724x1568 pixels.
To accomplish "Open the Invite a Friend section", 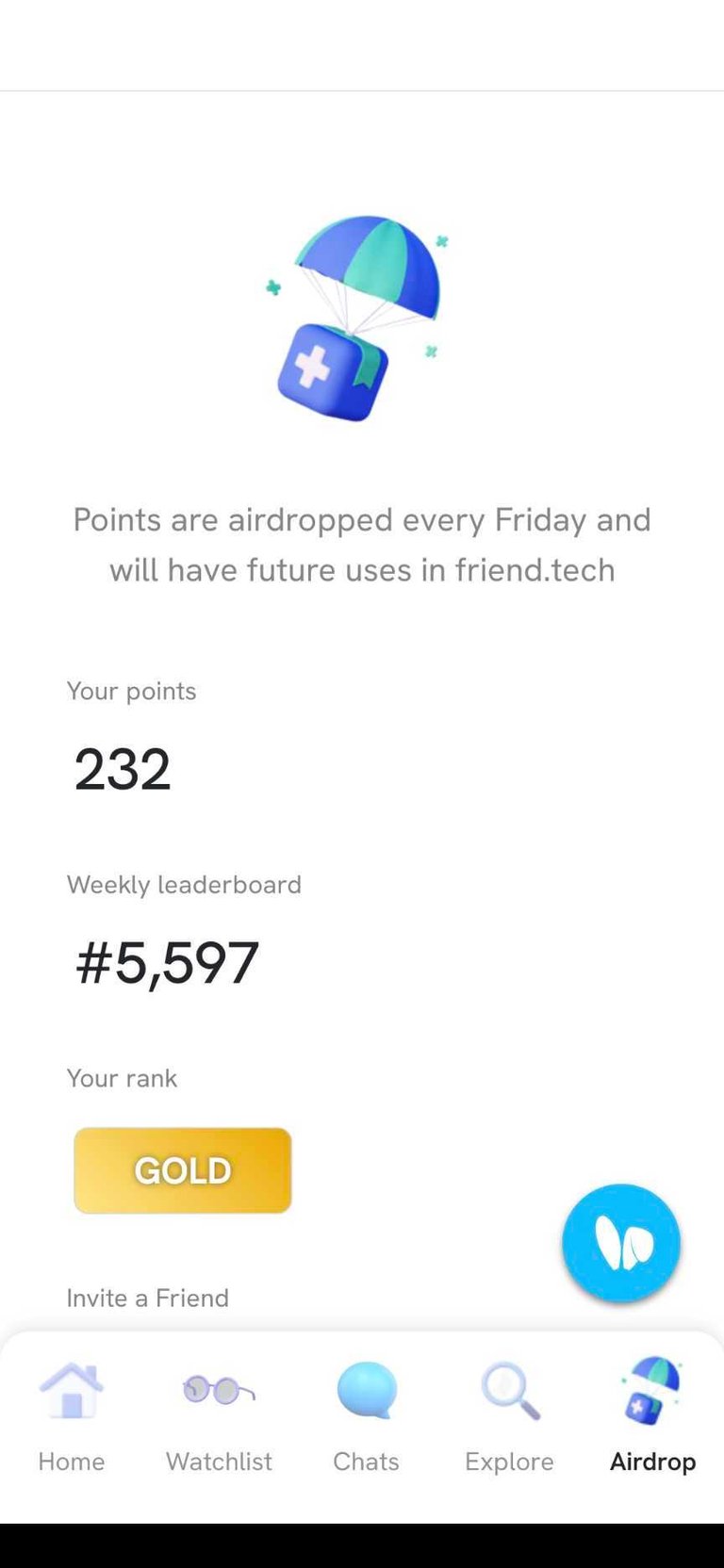I will [x=148, y=1298].
